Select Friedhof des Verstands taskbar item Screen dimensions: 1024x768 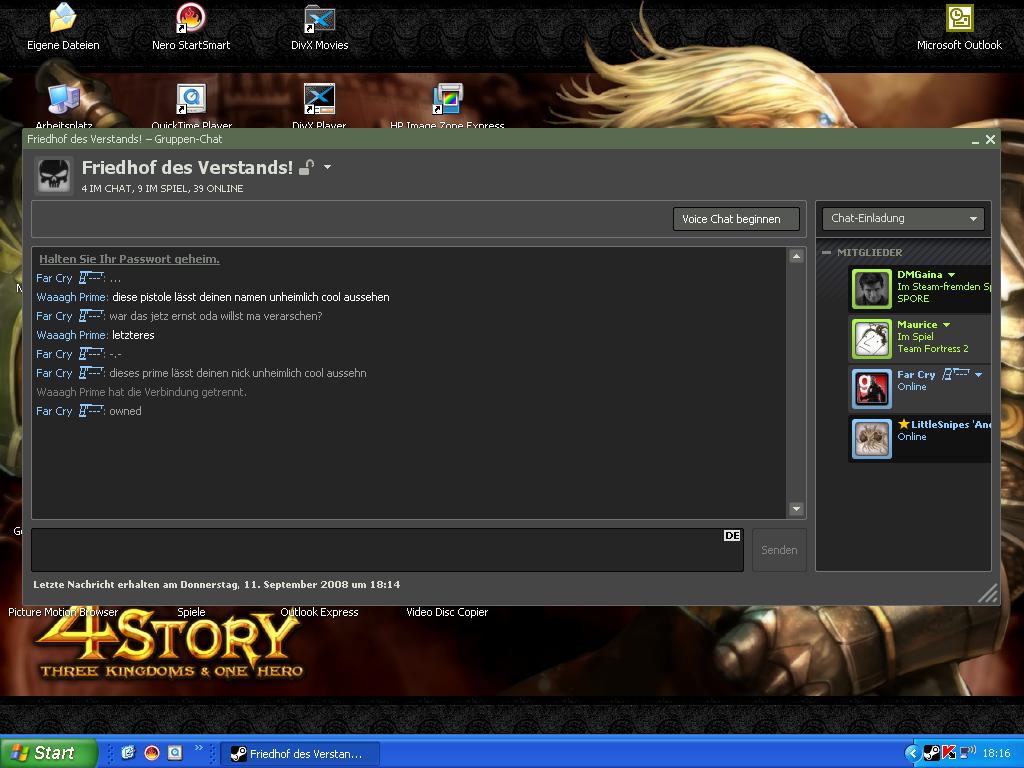coord(299,754)
